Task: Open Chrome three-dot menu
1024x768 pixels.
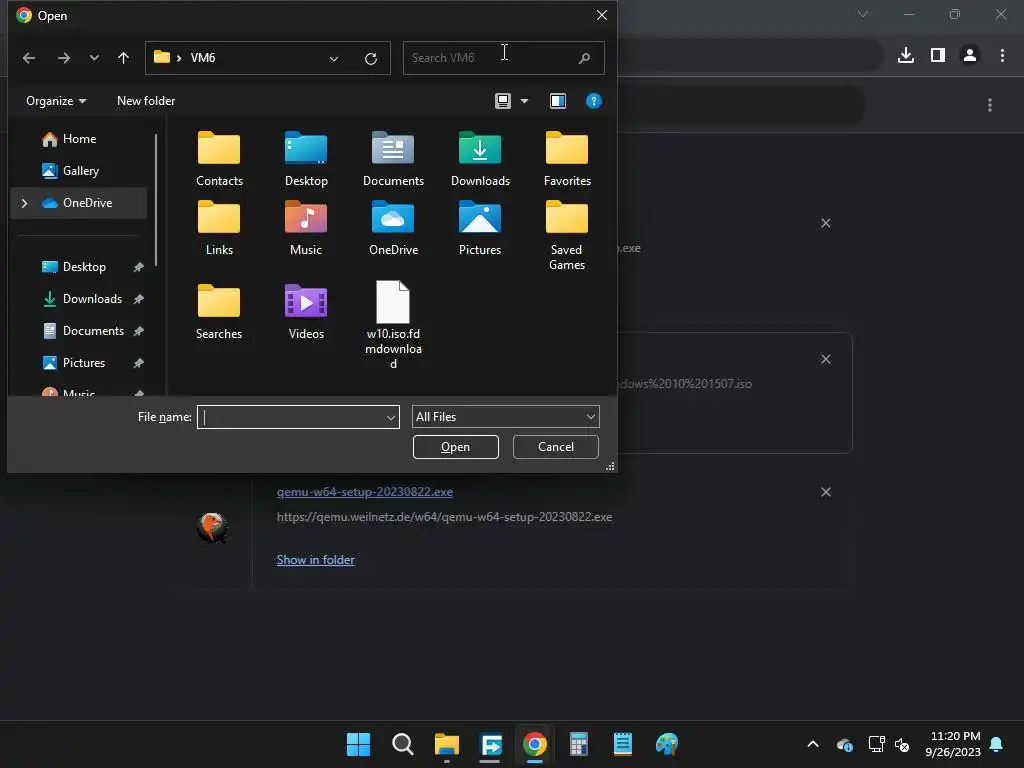Action: [x=1002, y=56]
